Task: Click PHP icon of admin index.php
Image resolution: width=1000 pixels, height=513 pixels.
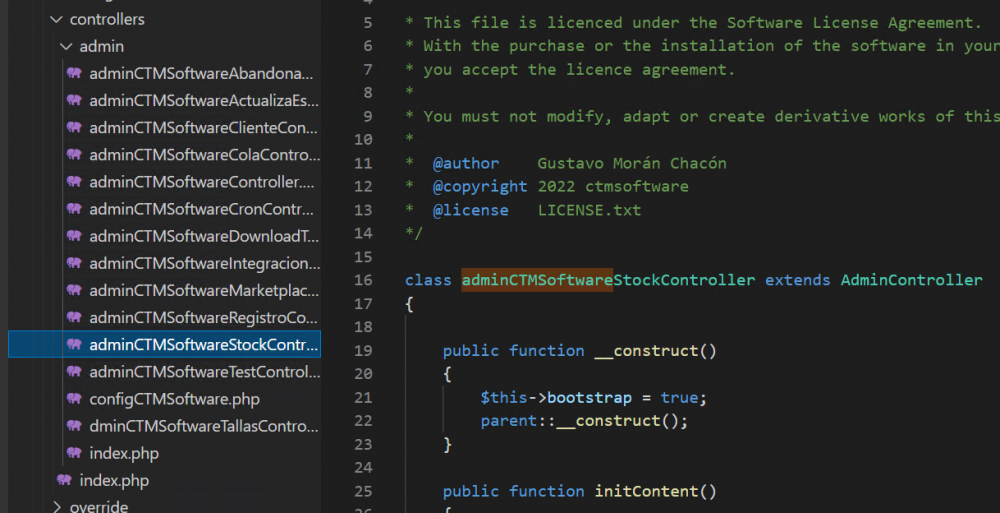Action: (x=74, y=452)
